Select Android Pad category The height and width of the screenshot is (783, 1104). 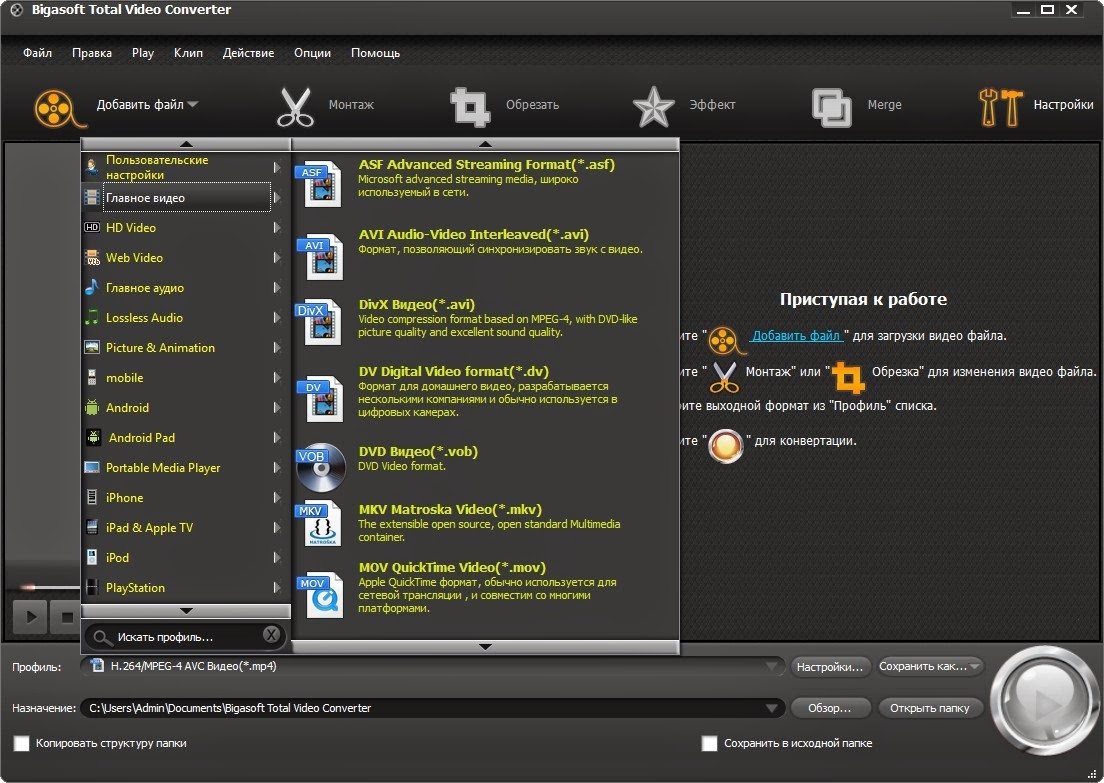187,437
